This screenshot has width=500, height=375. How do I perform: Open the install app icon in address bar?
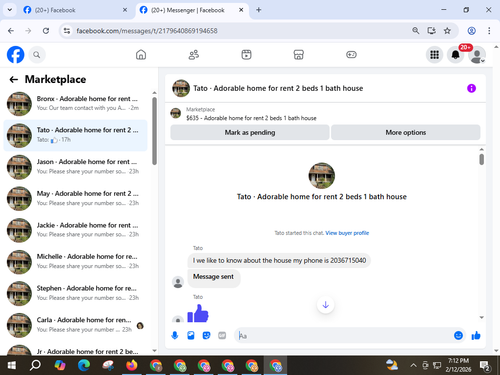[432, 31]
